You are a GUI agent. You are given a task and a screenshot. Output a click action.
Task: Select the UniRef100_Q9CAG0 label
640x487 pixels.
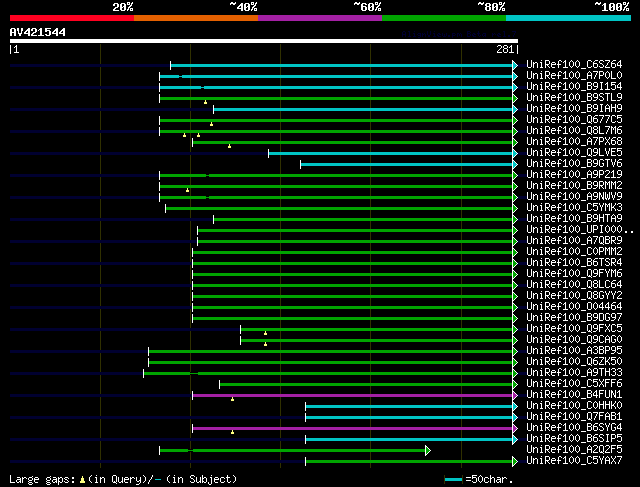[x=574, y=340]
